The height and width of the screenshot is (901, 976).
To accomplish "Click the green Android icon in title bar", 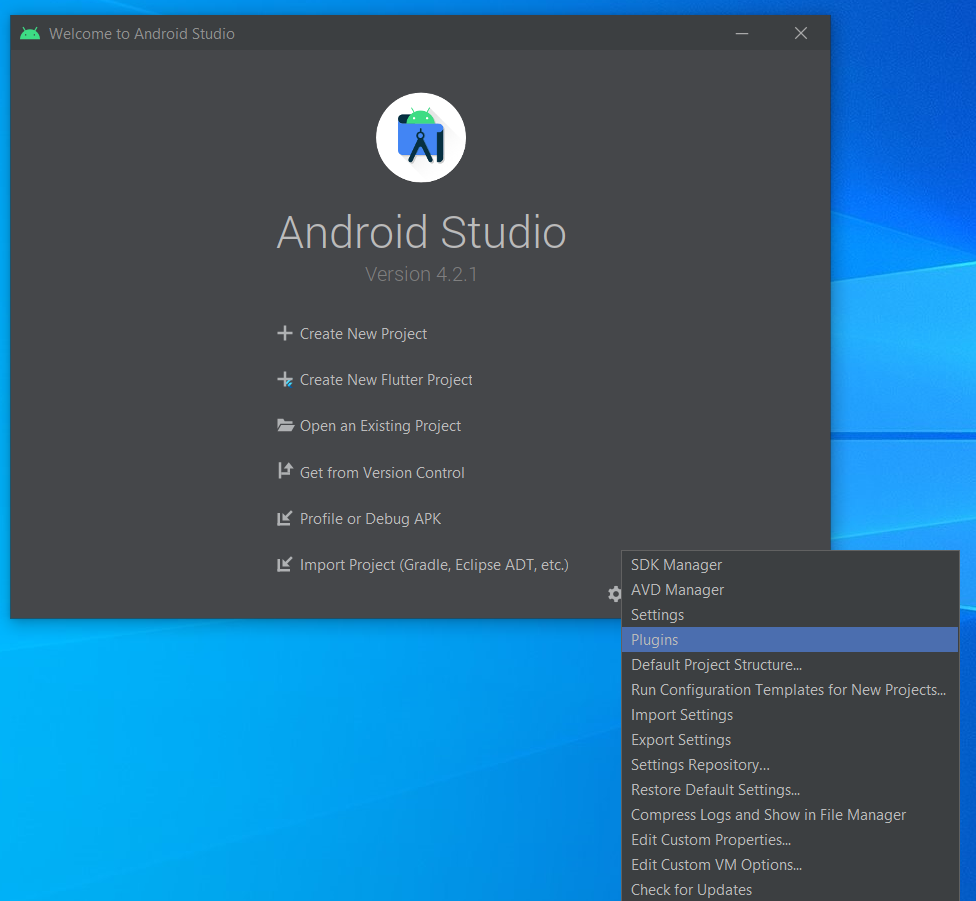I will pos(30,34).
